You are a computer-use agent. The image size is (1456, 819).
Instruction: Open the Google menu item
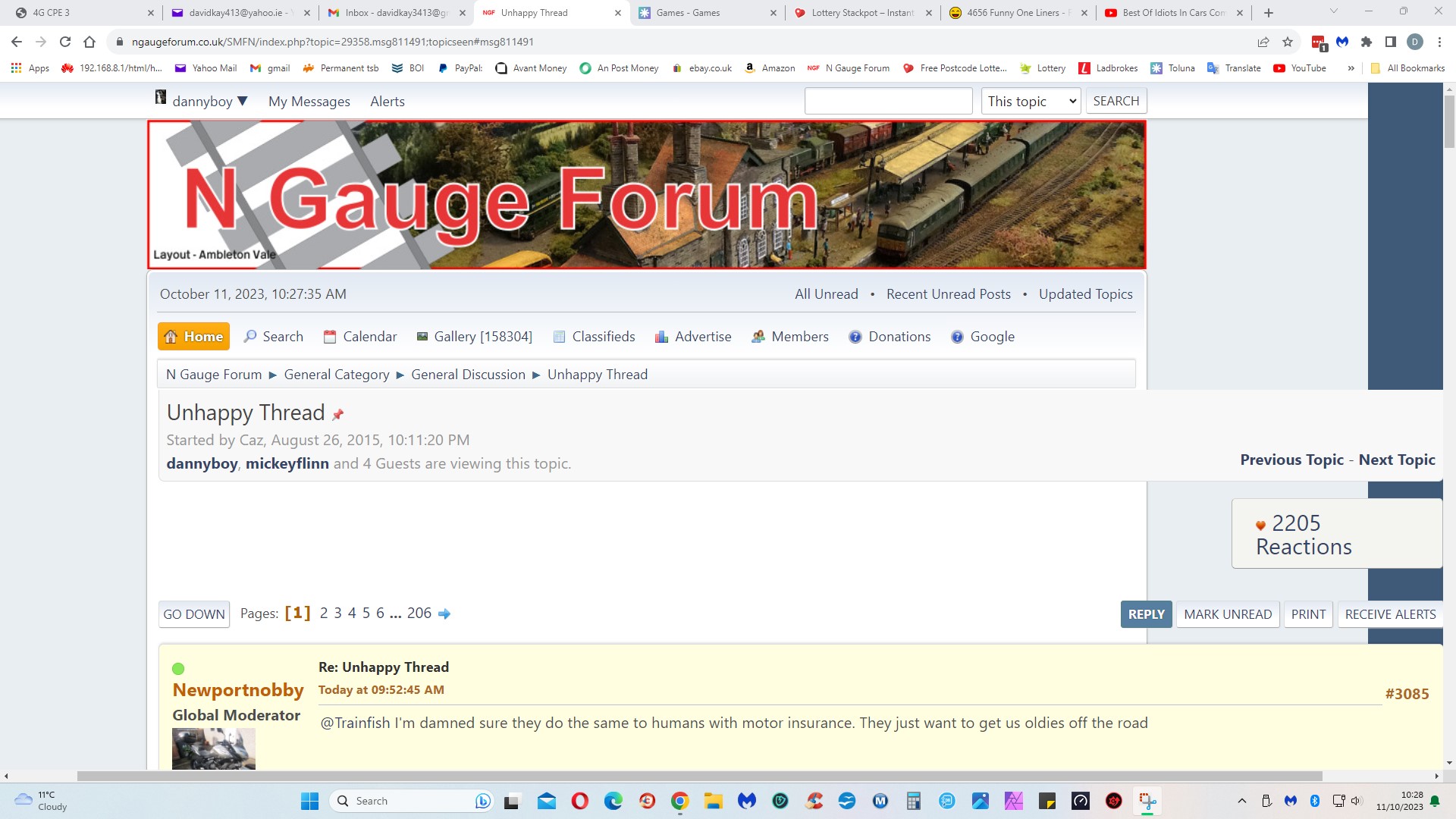[983, 337]
